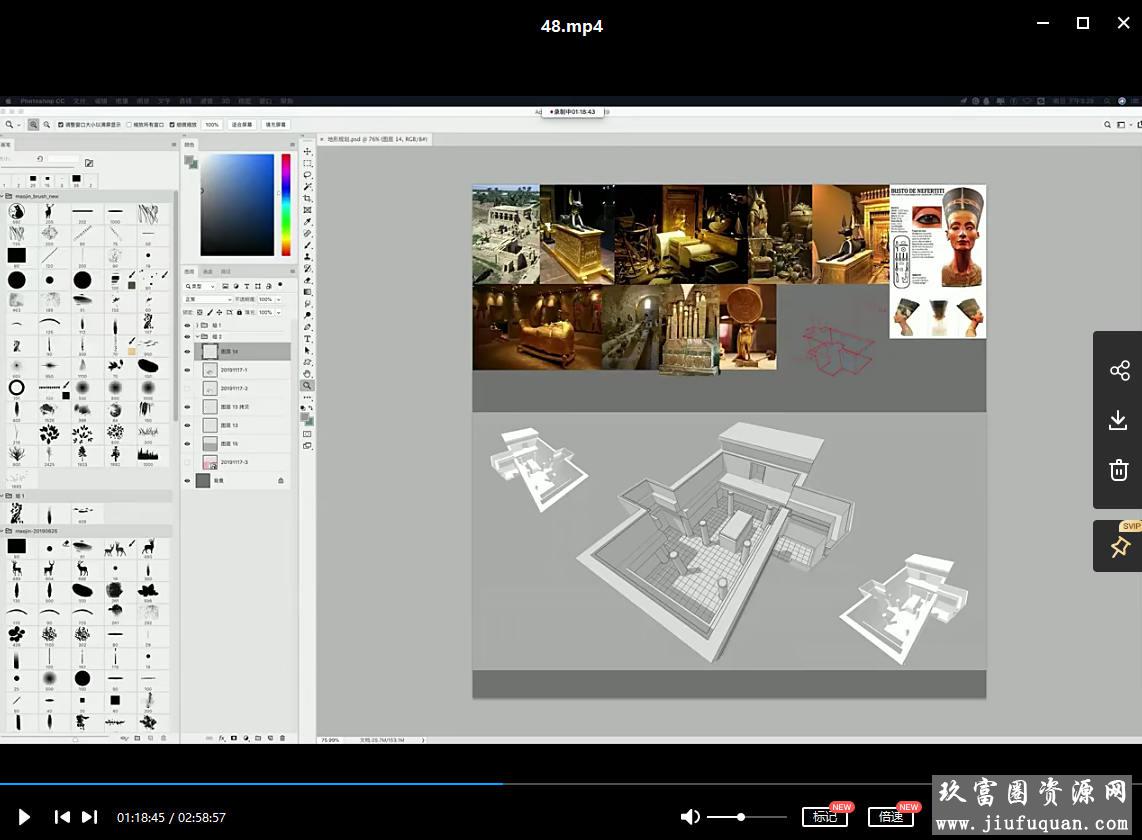
Task: Select the Type tool
Action: (x=307, y=339)
